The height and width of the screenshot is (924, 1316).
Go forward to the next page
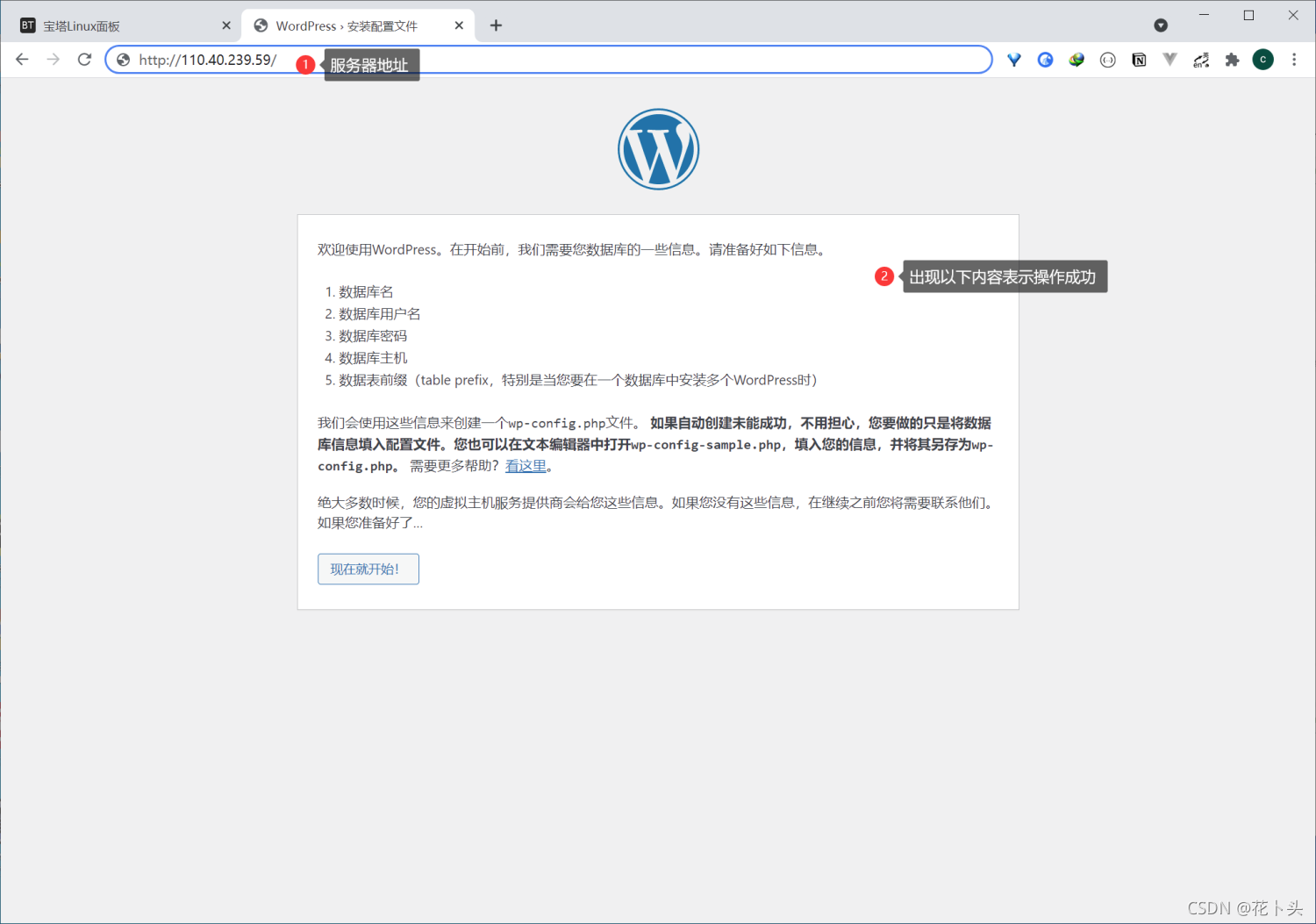pos(54,60)
